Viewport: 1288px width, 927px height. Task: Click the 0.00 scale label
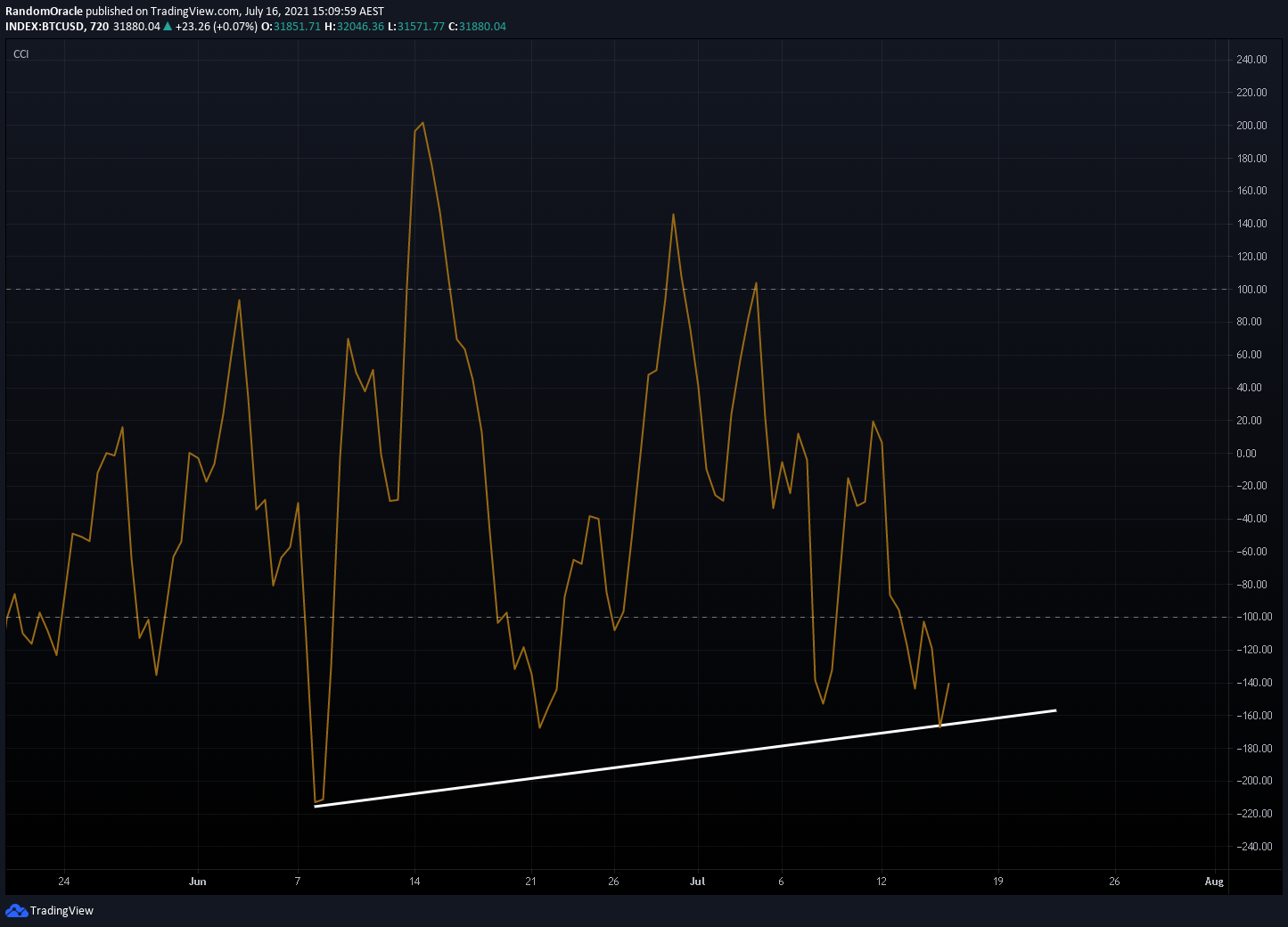tap(1246, 454)
